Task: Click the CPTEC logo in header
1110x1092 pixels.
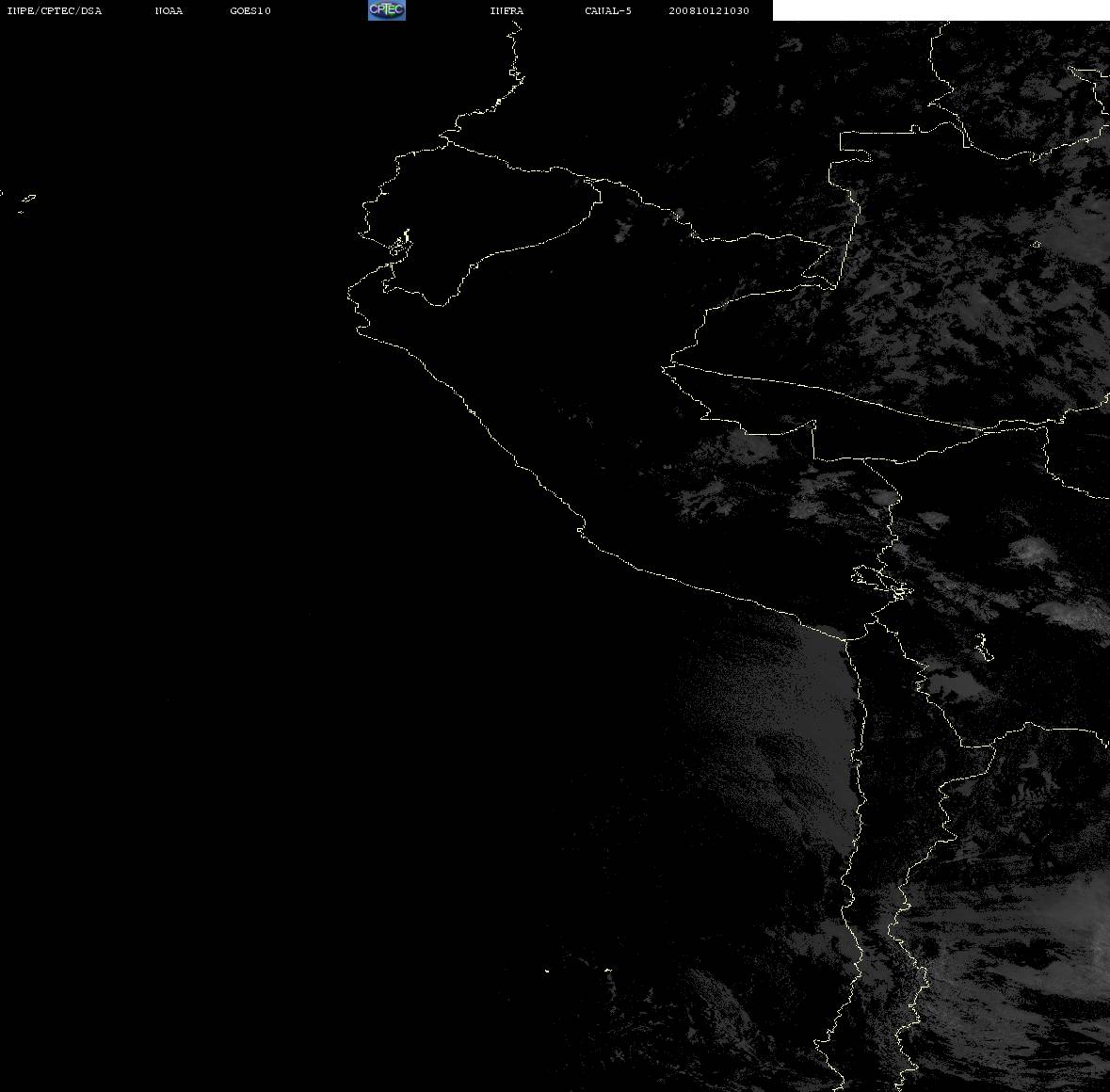Action: pos(387,10)
